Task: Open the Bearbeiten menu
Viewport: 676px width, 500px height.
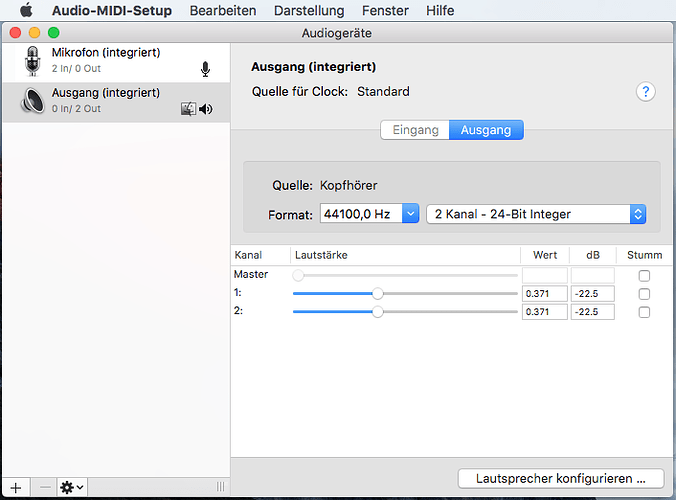Action: coord(222,11)
